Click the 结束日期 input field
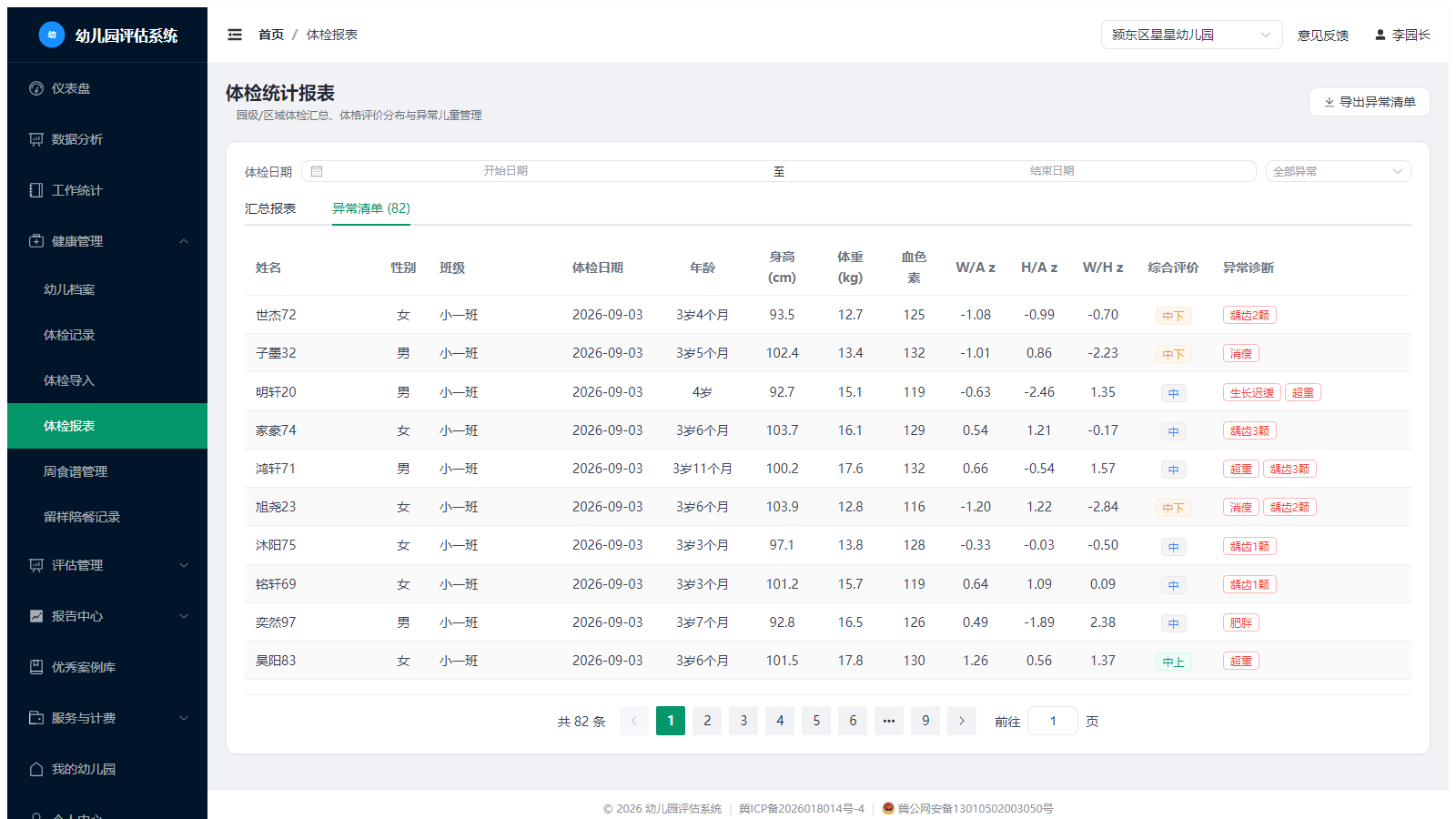Screen dimensions: 1456x819 pos(1052,171)
